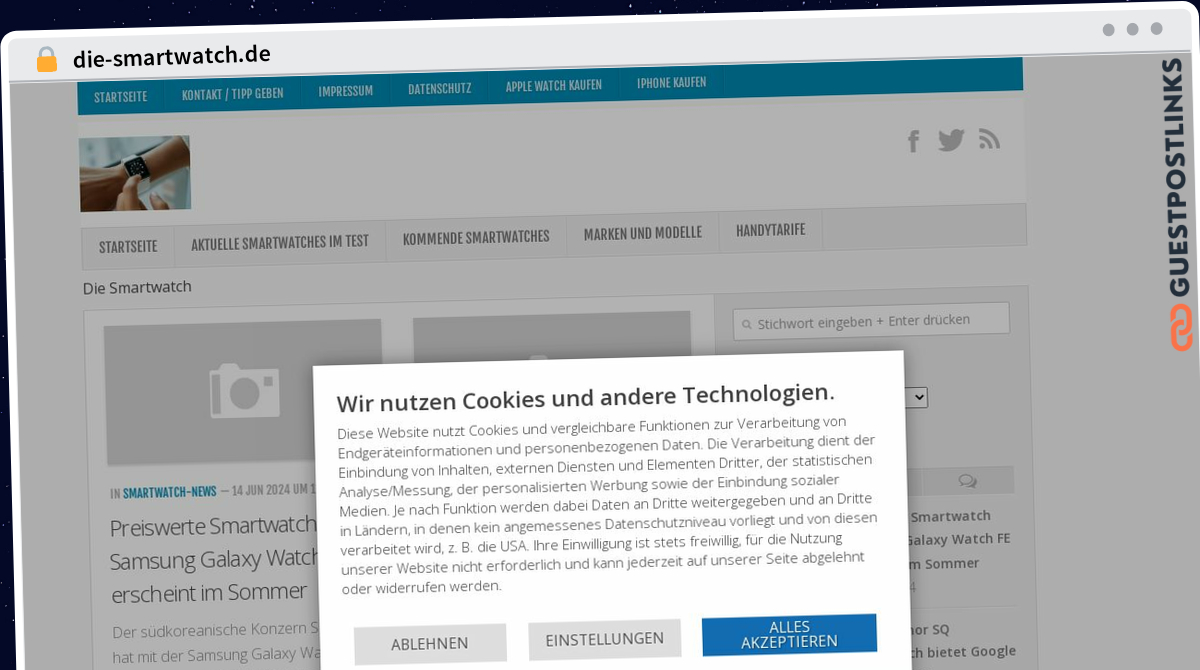Select Startseite in the grey main menu

point(128,246)
